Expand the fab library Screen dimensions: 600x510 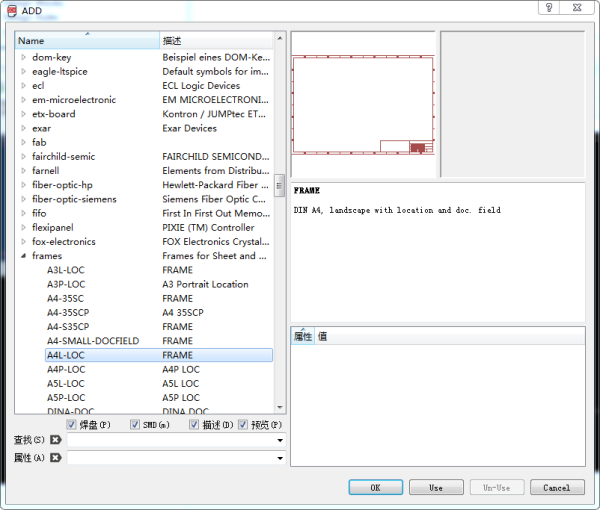click(24, 142)
